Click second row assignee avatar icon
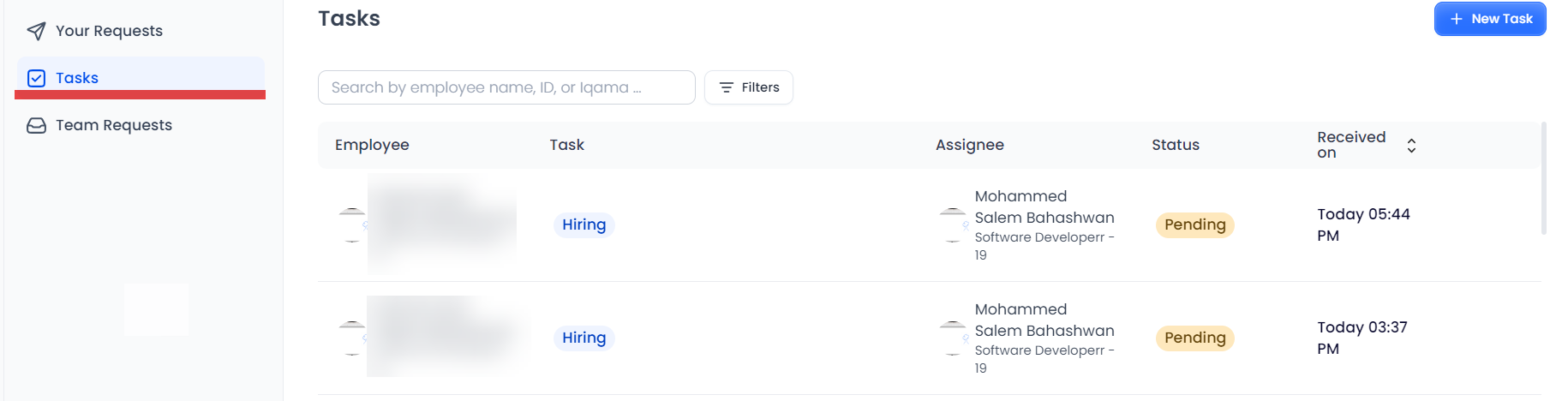 (953, 338)
